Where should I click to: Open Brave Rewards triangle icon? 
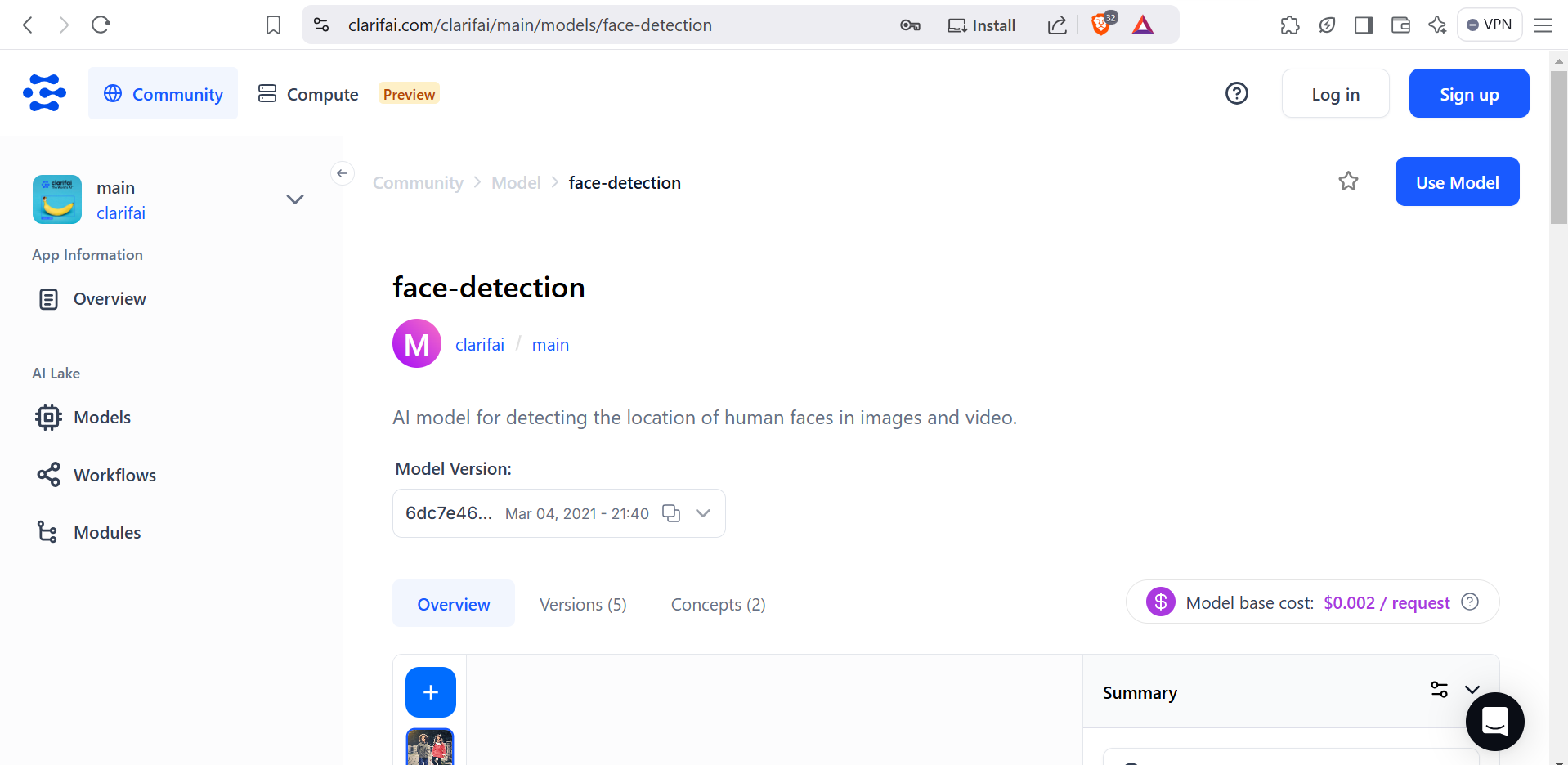tap(1143, 25)
